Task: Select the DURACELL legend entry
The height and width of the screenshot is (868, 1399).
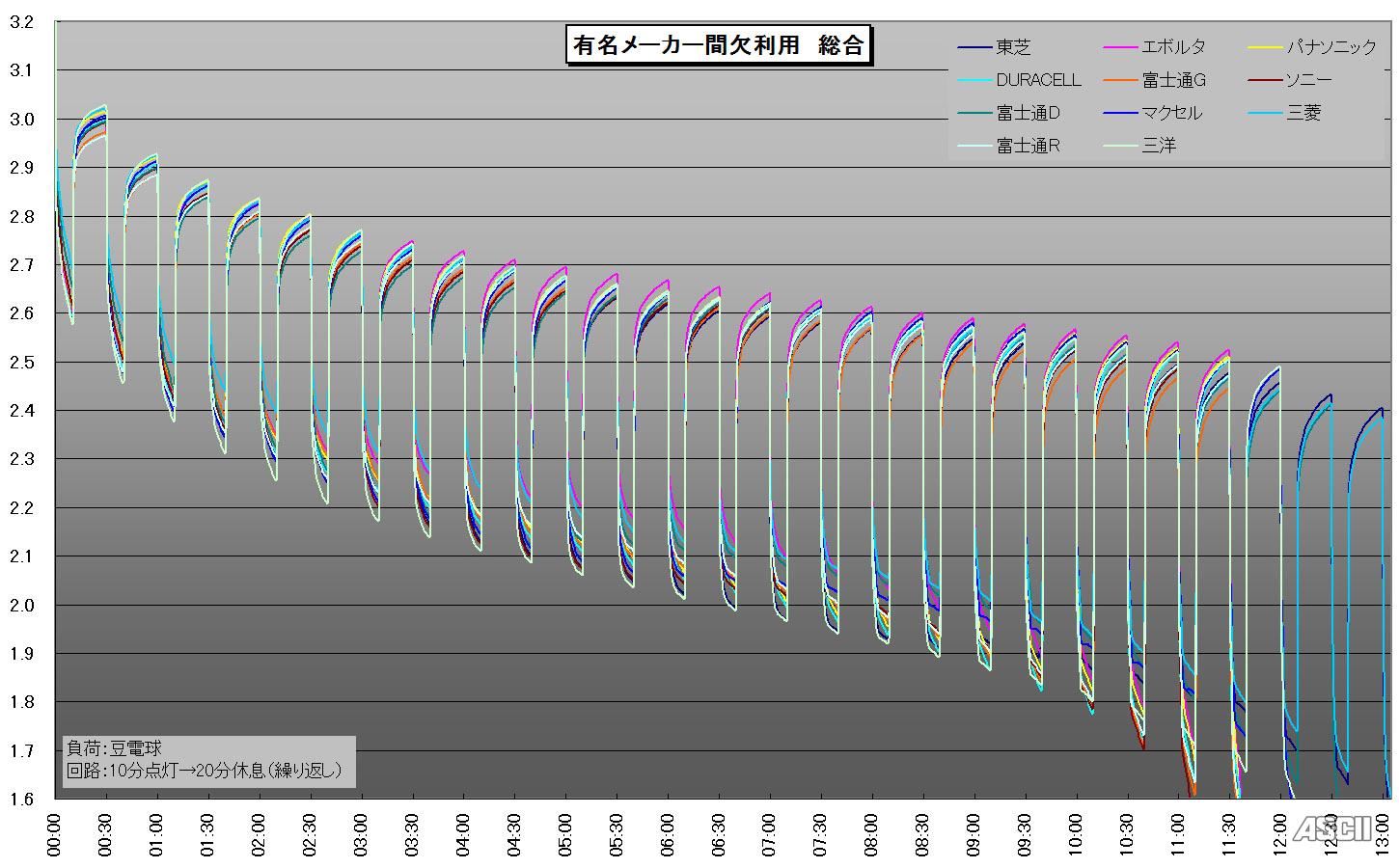Action: point(1020,80)
